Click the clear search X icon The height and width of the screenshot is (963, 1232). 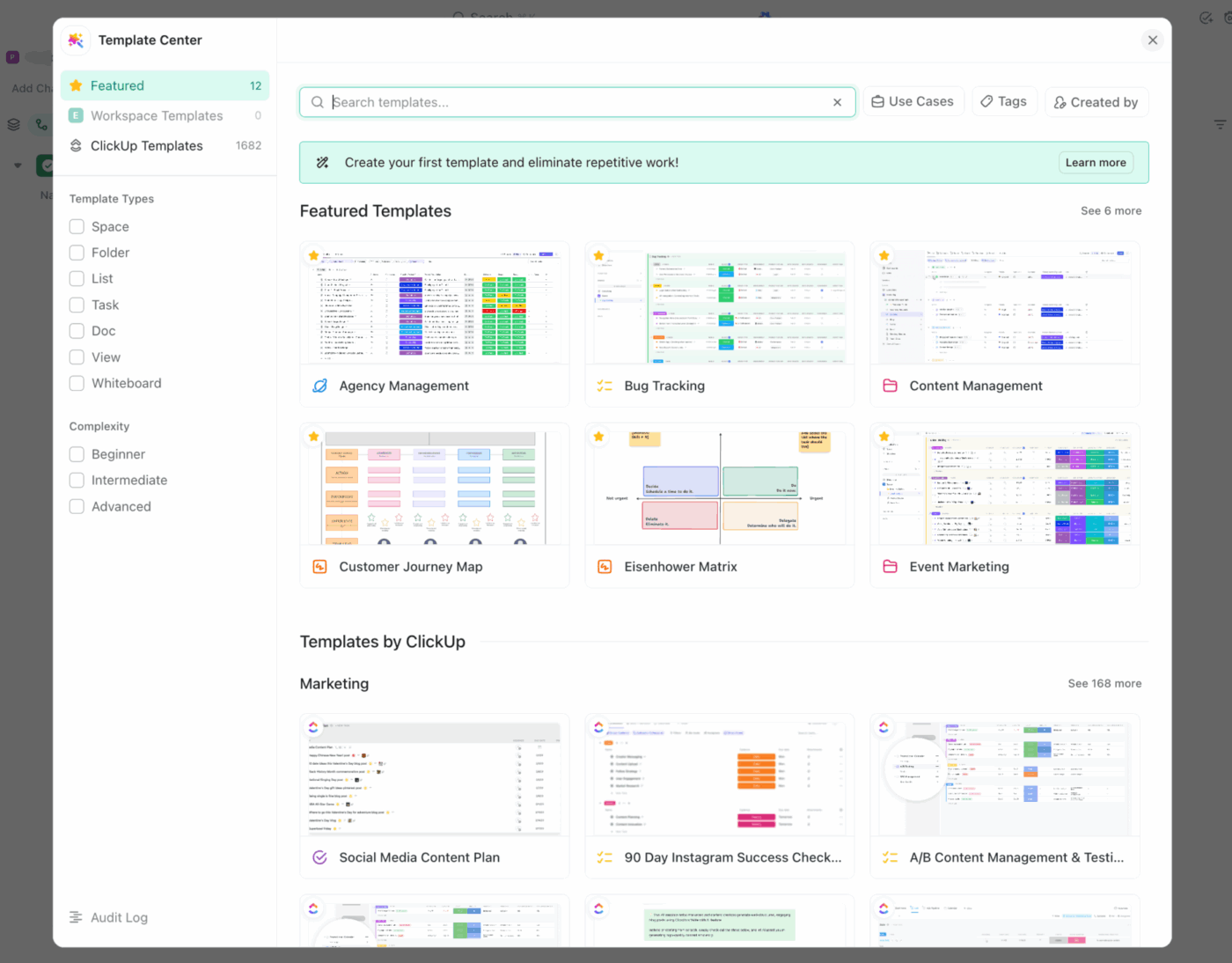point(837,102)
